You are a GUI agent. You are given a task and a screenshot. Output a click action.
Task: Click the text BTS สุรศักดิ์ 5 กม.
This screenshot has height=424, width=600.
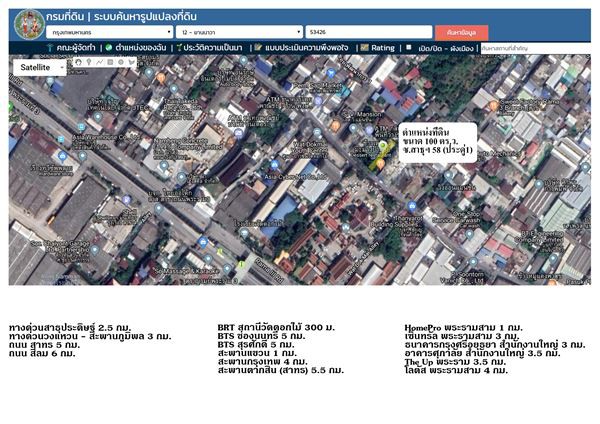coord(256,344)
